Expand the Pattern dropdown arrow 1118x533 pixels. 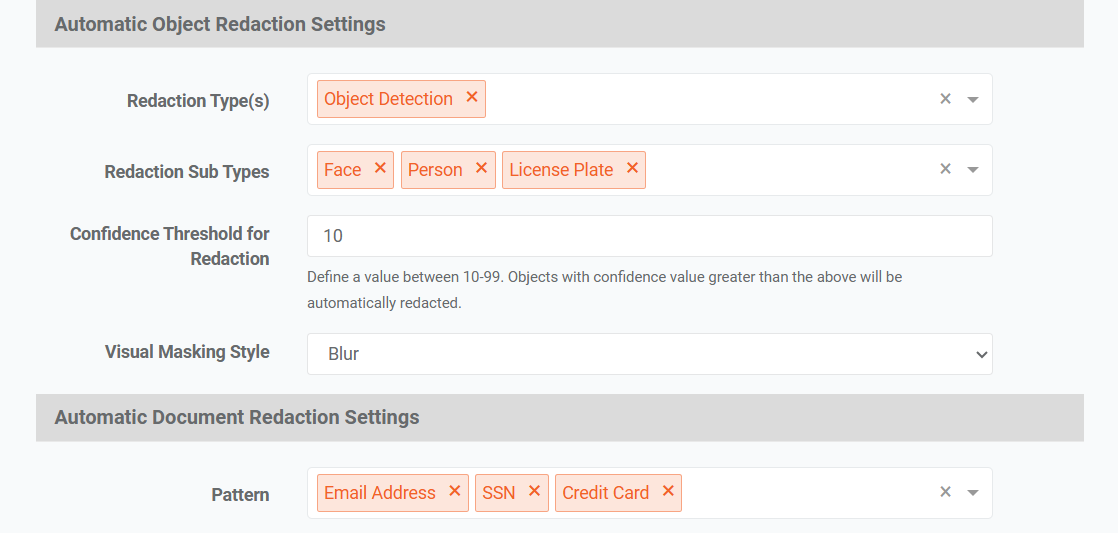tap(973, 493)
